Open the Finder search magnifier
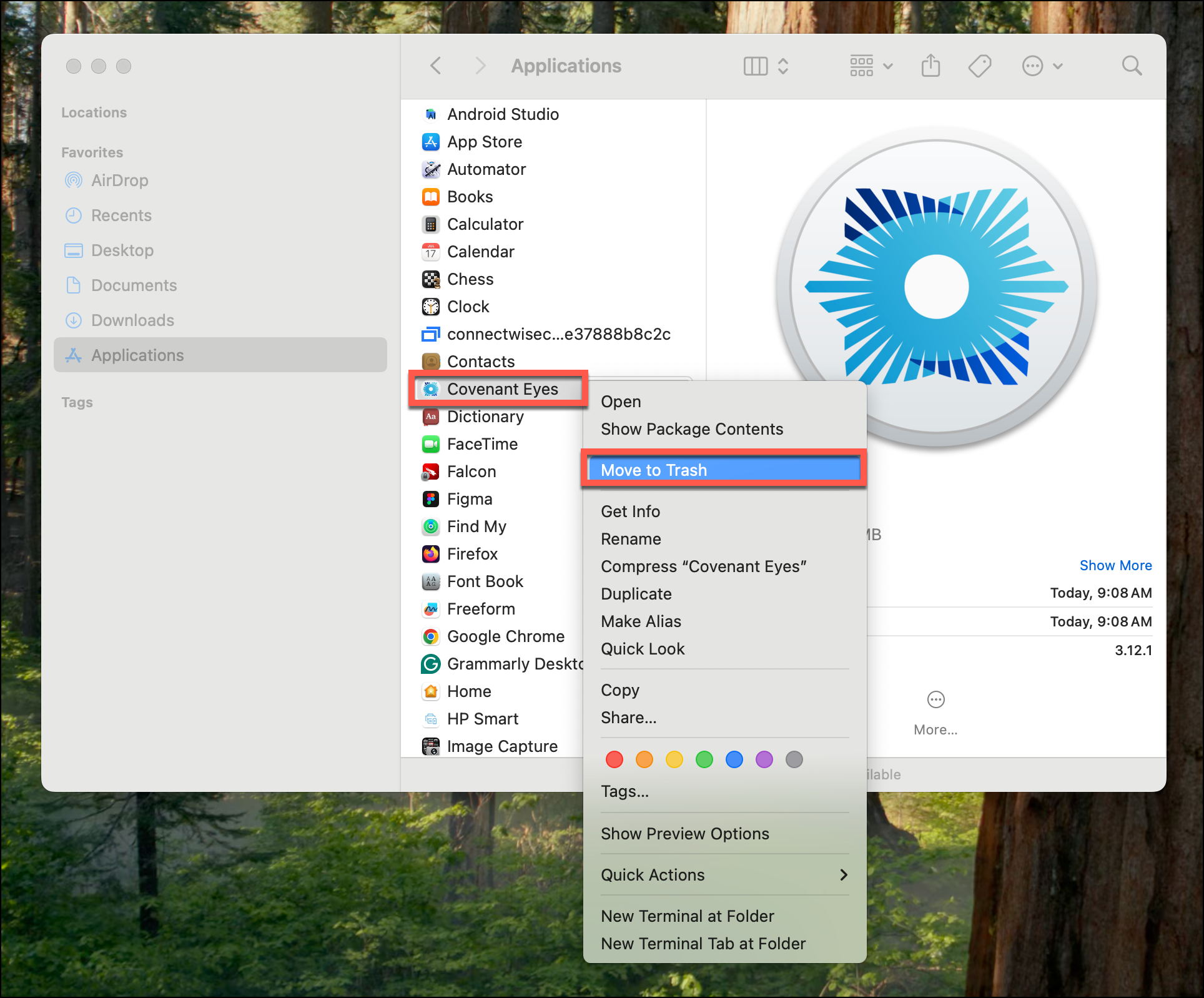The width and height of the screenshot is (1204, 998). 1132,66
